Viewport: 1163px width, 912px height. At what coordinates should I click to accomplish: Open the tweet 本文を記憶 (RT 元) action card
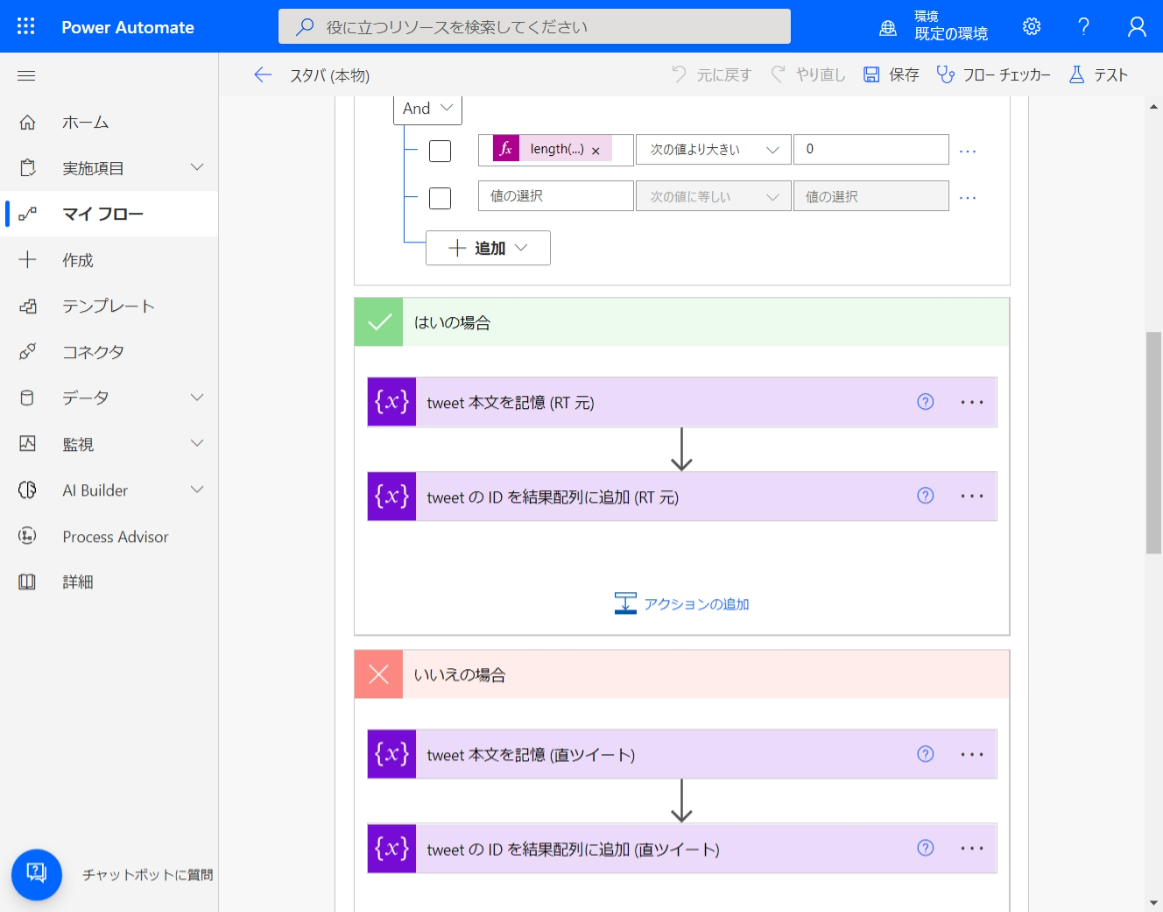682,402
